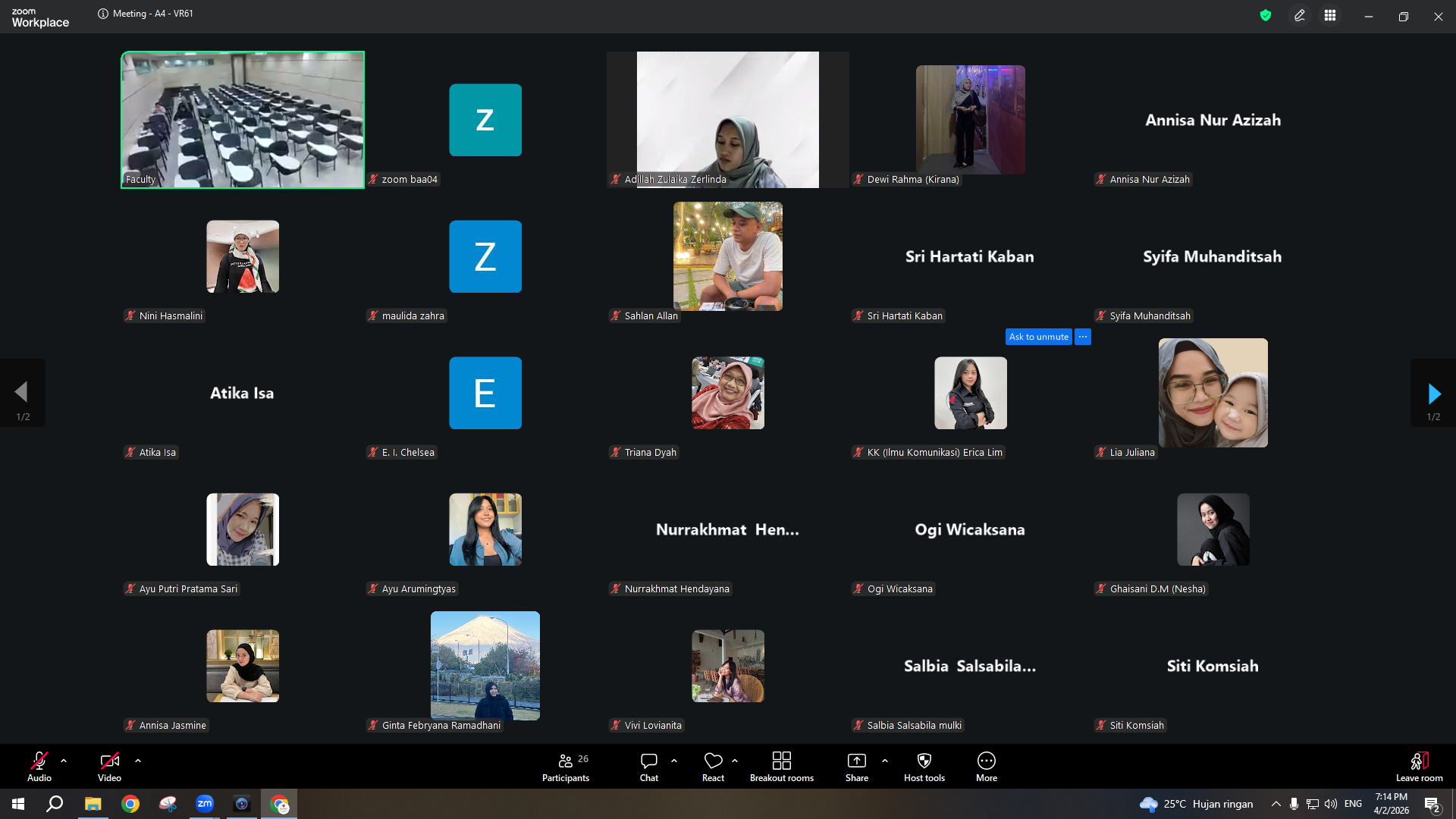Go to next gallery page arrow
The image size is (1456, 819).
1433,393
